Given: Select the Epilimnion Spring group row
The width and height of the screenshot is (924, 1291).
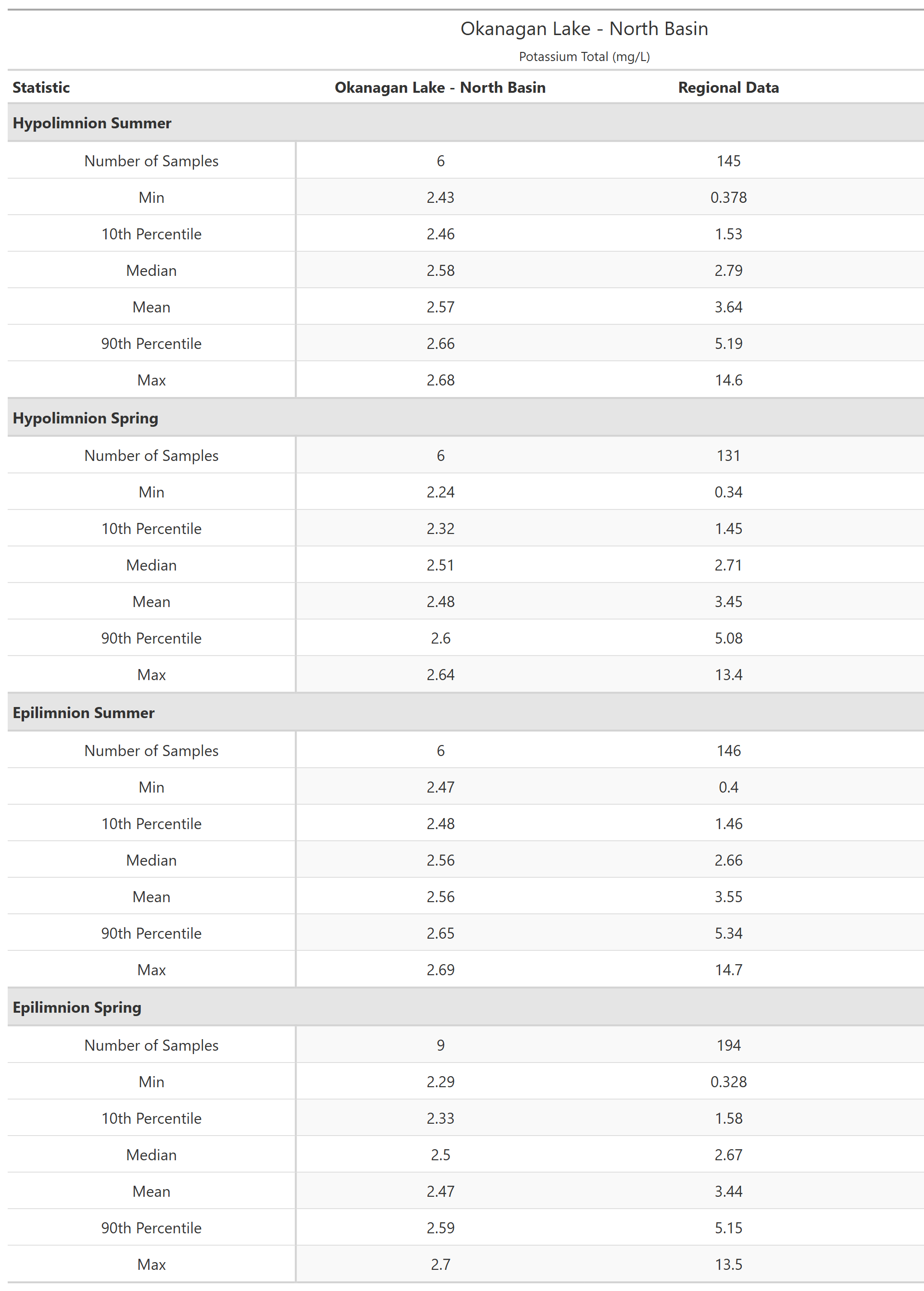Looking at the screenshot, I should point(77,1007).
